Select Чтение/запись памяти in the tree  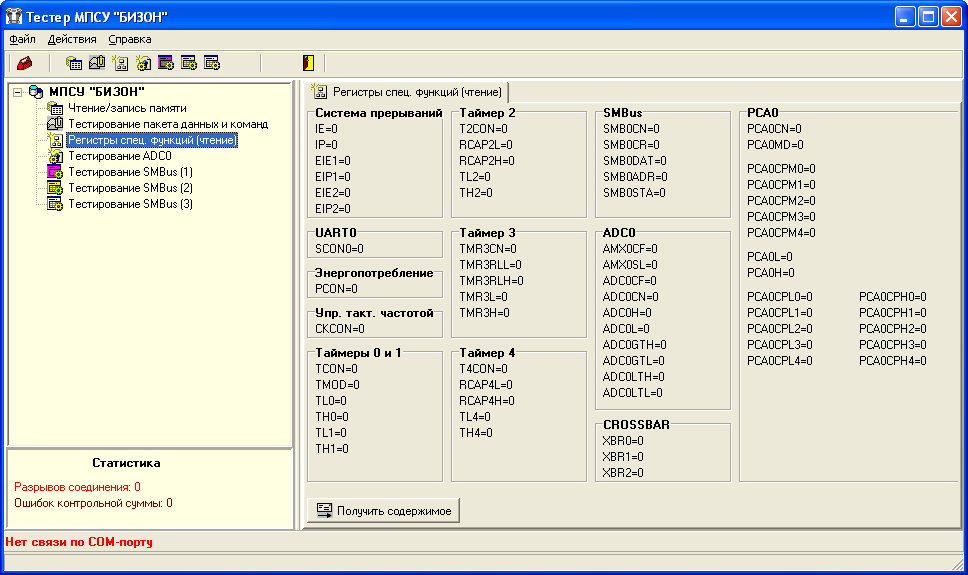[126, 108]
